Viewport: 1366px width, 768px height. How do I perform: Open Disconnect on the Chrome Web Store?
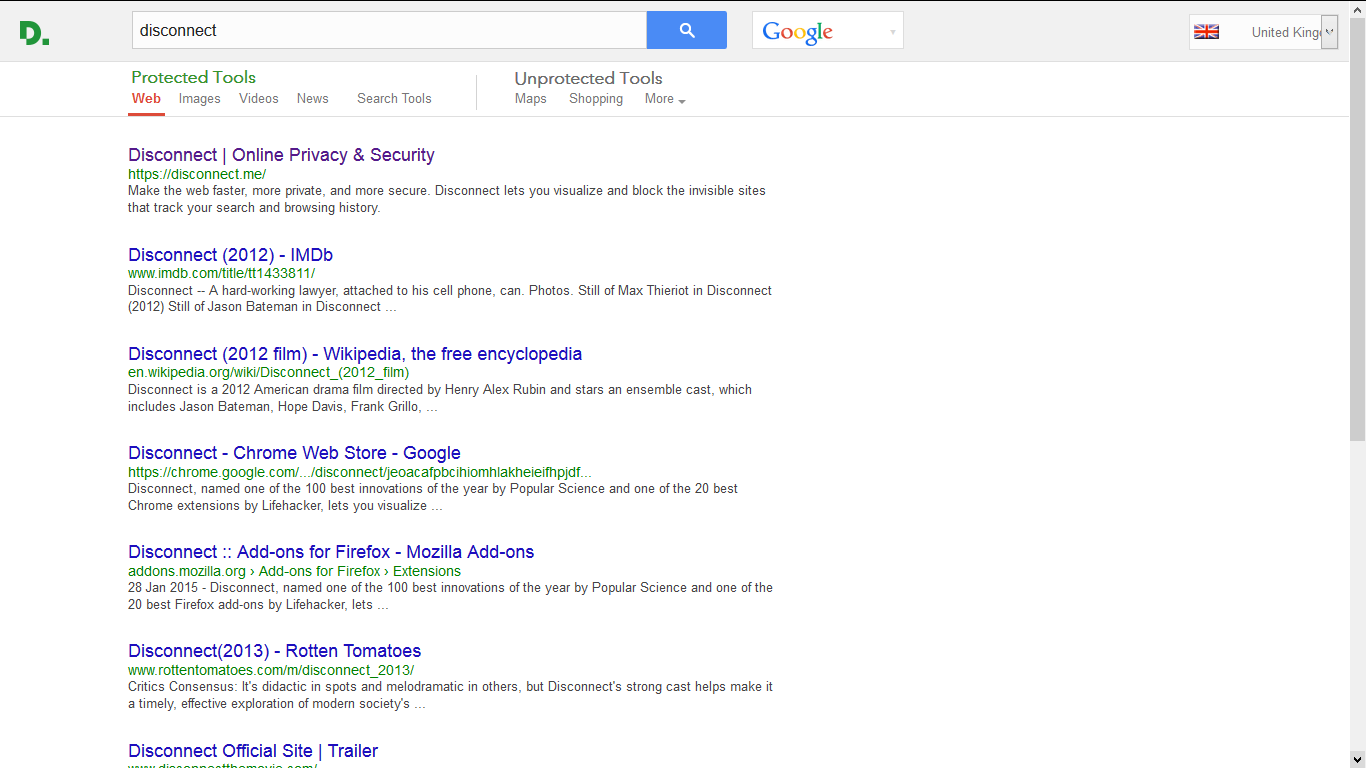point(294,453)
